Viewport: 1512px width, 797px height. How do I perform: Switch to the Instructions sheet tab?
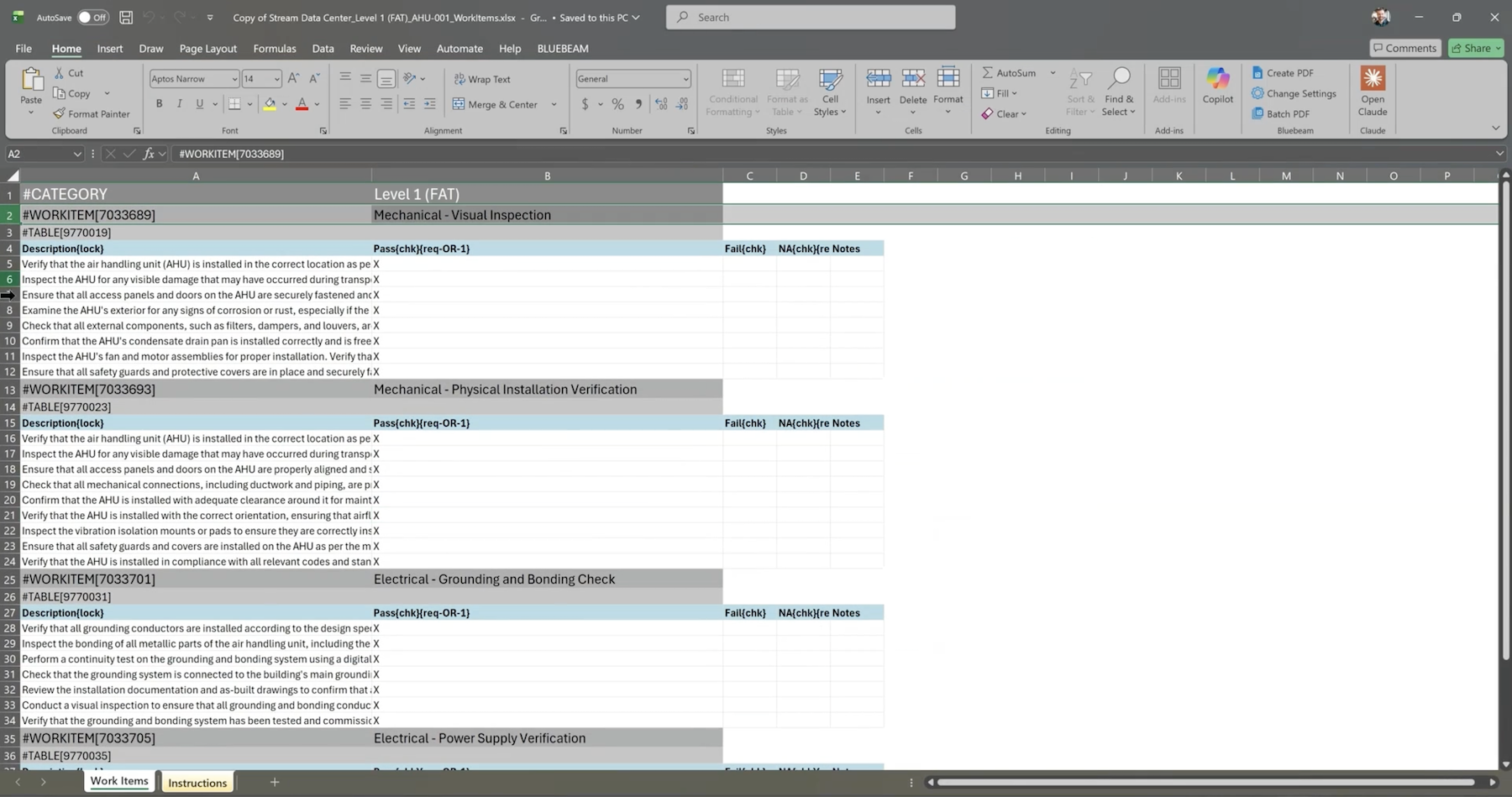[197, 783]
